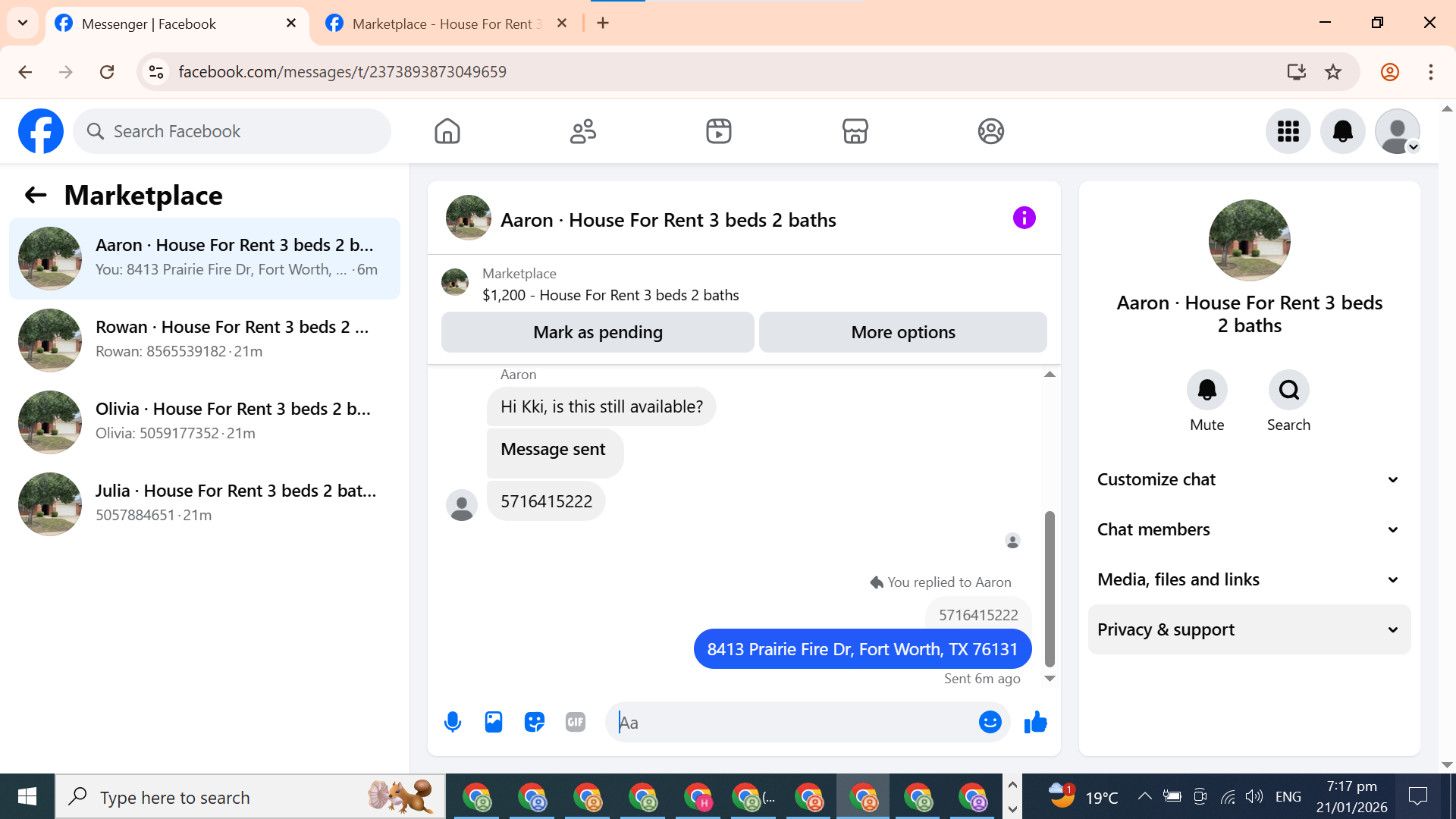Image resolution: width=1456 pixels, height=819 pixels.
Task: Mute this conversation with Aaron
Action: click(x=1207, y=391)
